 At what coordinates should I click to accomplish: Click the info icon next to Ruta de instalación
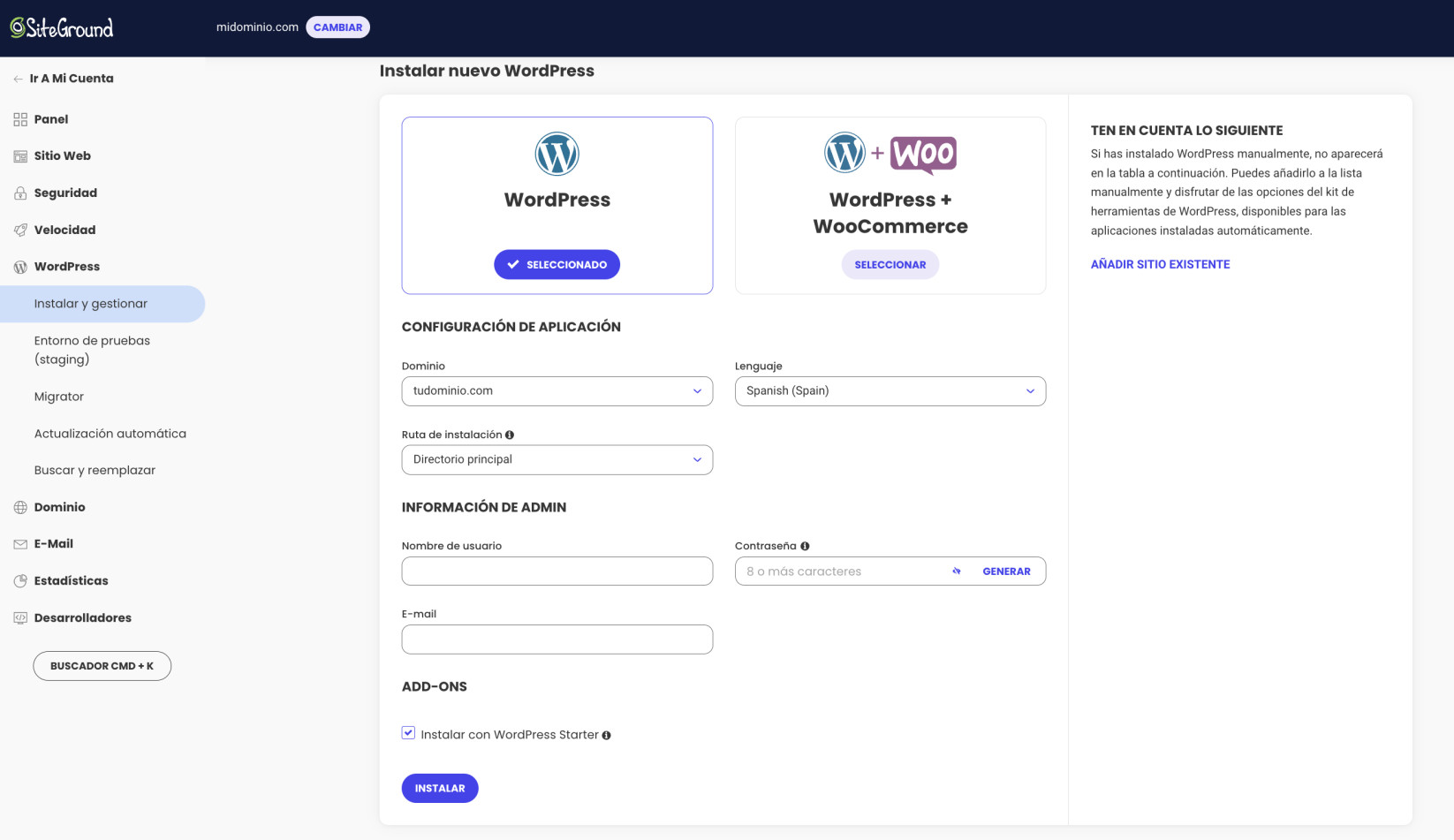[510, 435]
